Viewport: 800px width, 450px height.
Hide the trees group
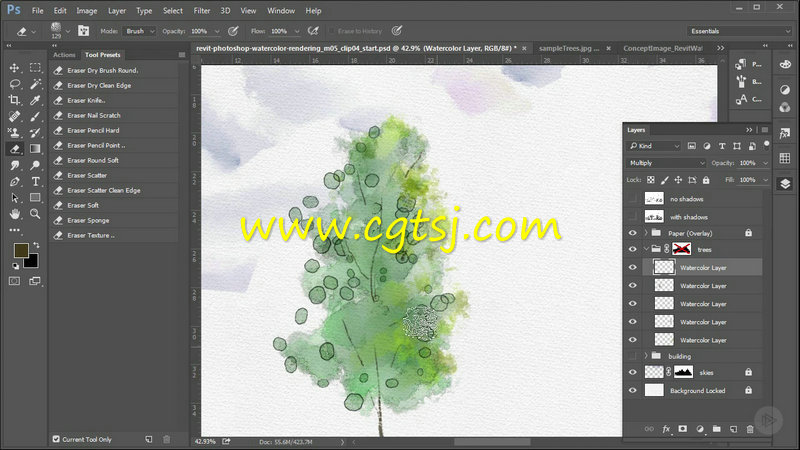[633, 249]
